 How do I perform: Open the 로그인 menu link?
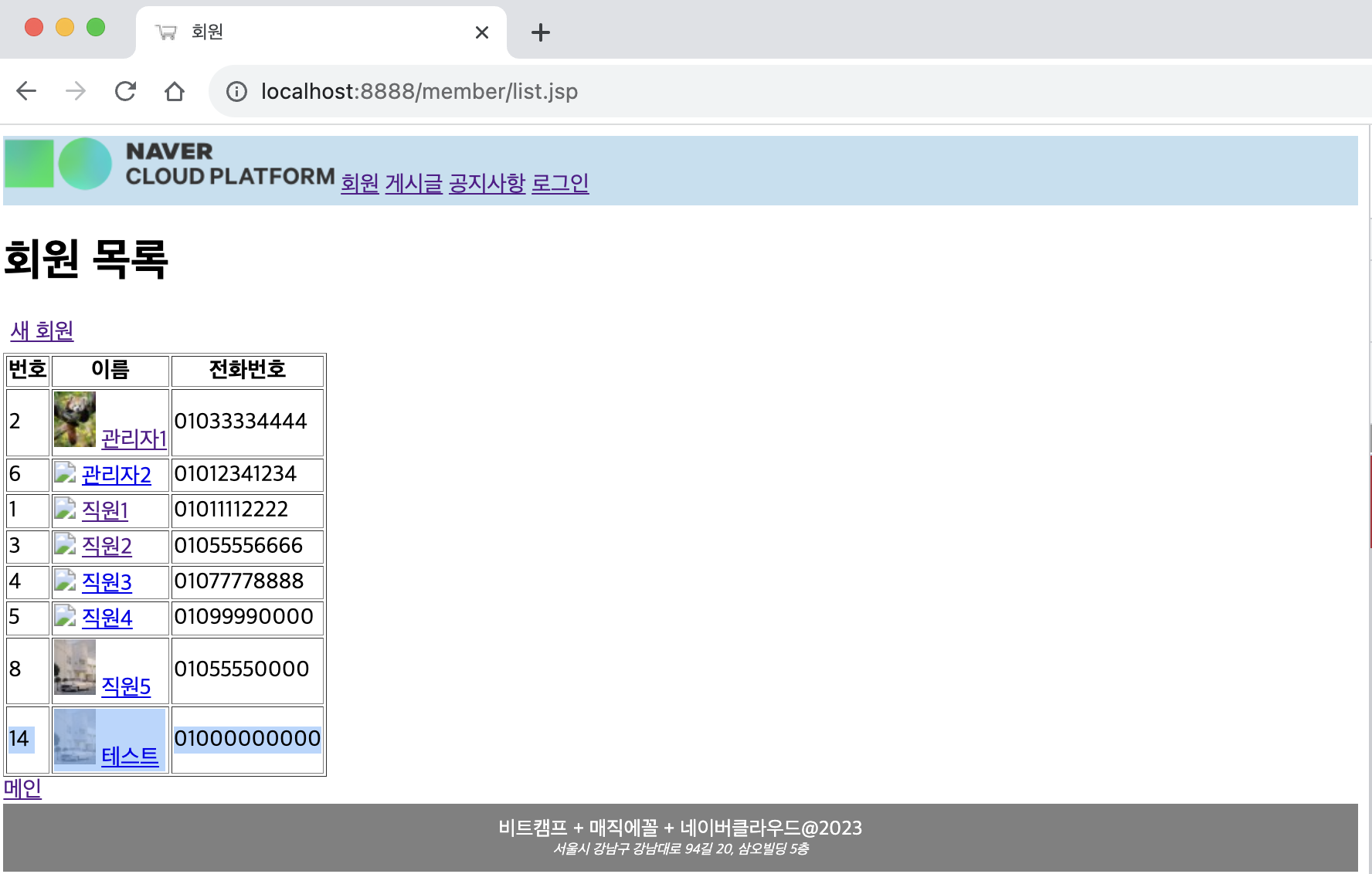click(560, 183)
